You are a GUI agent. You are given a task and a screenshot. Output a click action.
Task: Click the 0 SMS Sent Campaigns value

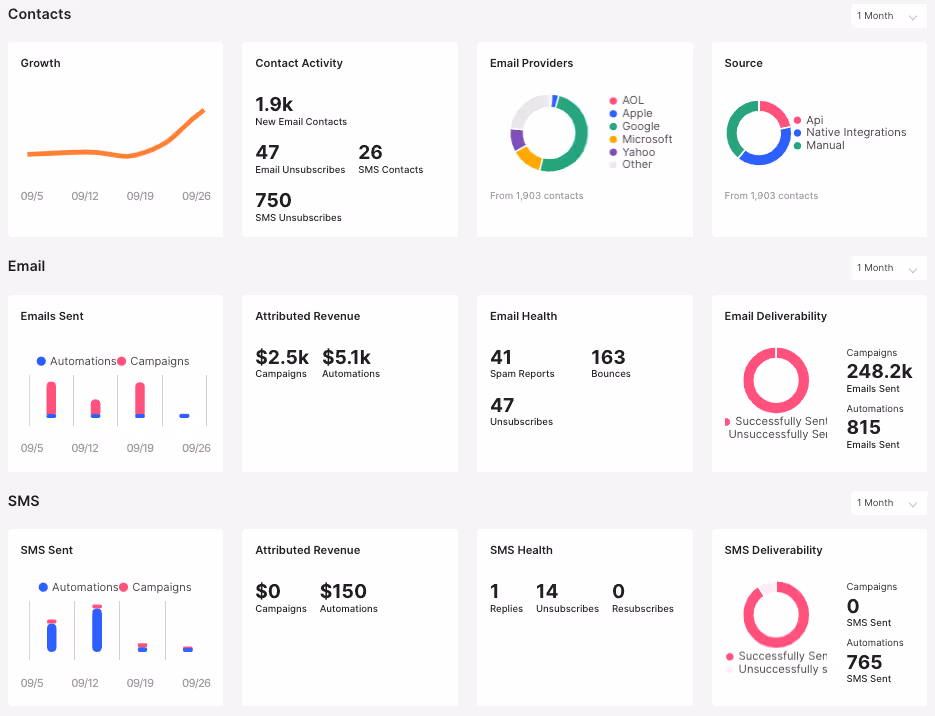(x=853, y=606)
